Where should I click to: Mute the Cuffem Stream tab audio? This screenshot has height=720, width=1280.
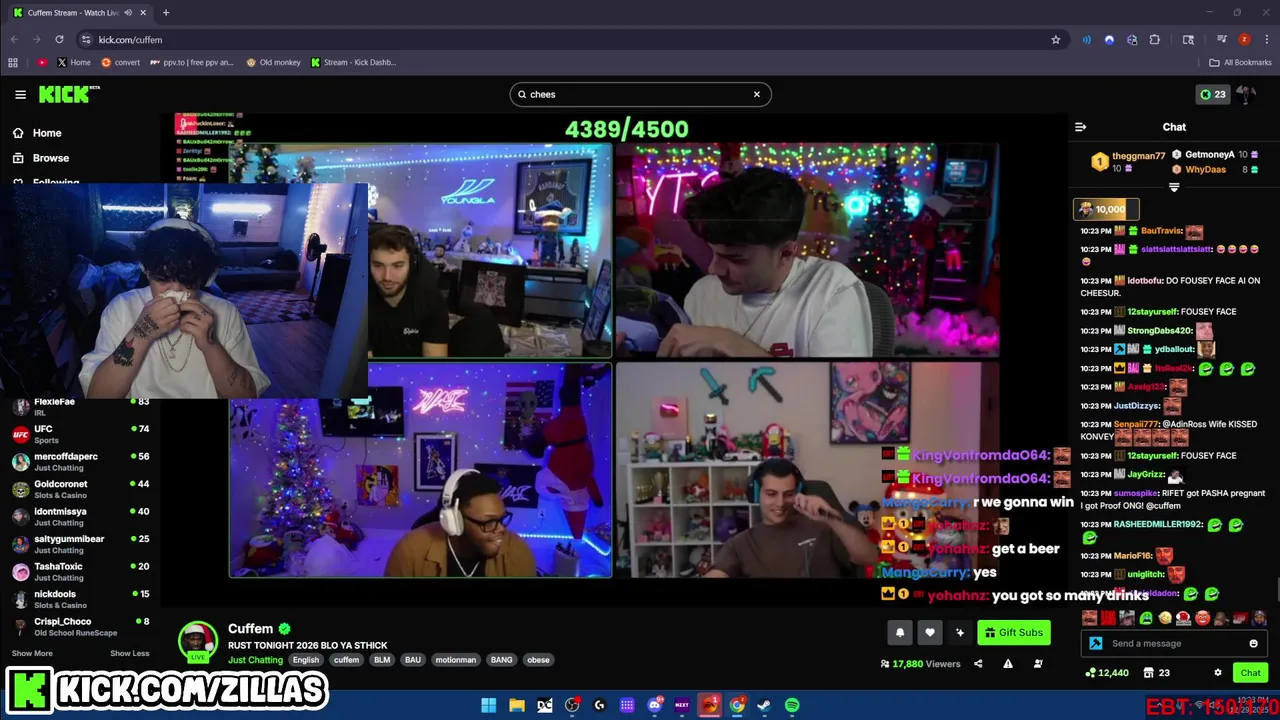pyautogui.click(x=127, y=13)
